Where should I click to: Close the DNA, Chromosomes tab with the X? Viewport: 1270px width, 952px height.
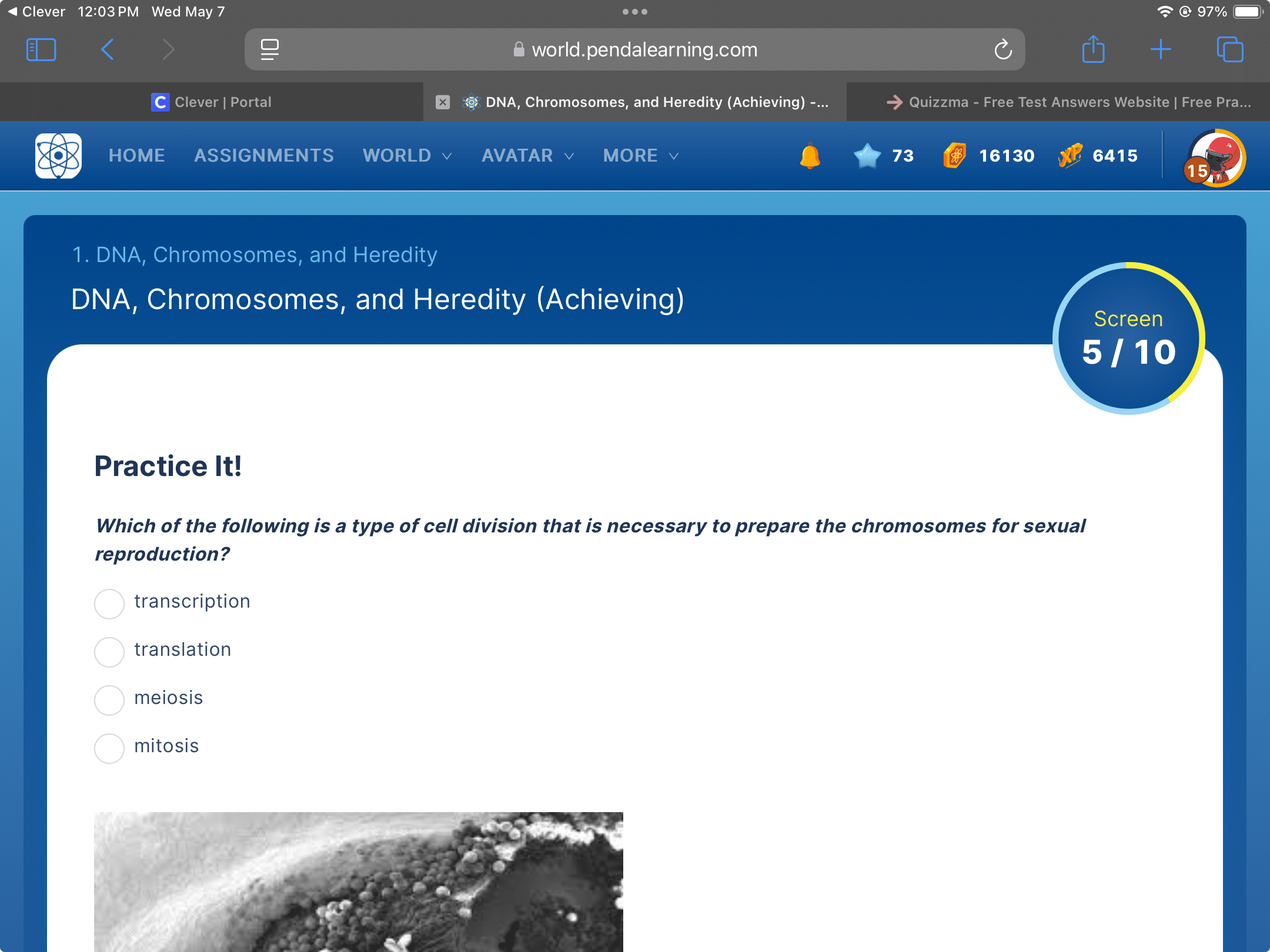click(443, 102)
